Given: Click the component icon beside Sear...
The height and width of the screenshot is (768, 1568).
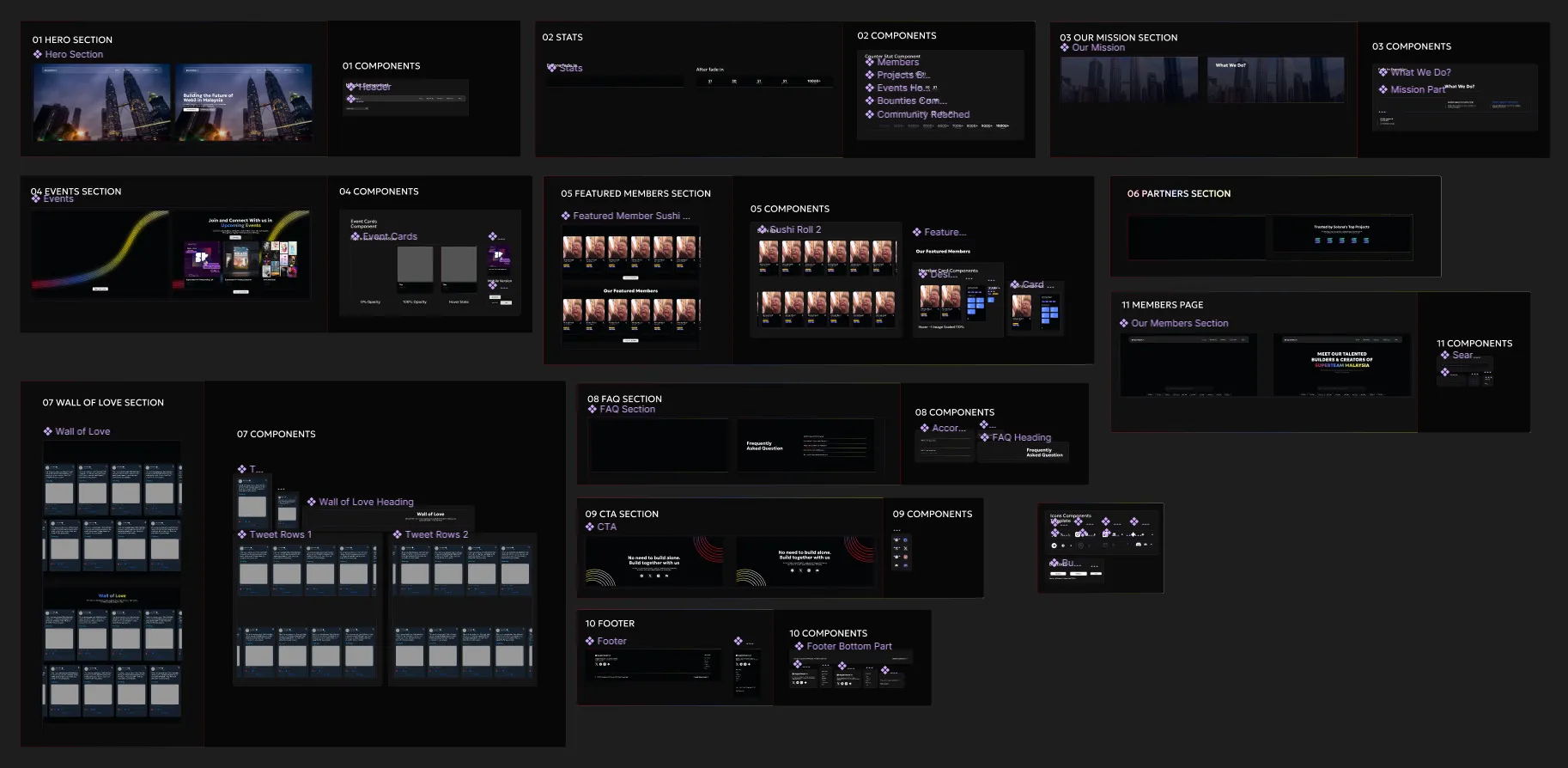Looking at the screenshot, I should (x=1445, y=355).
